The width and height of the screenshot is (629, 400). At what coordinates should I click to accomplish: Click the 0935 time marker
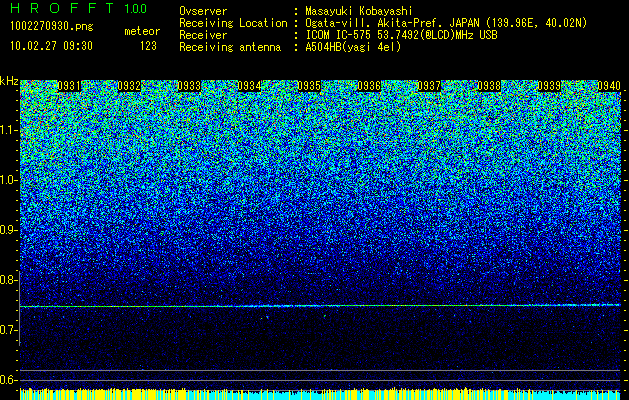pos(309,86)
